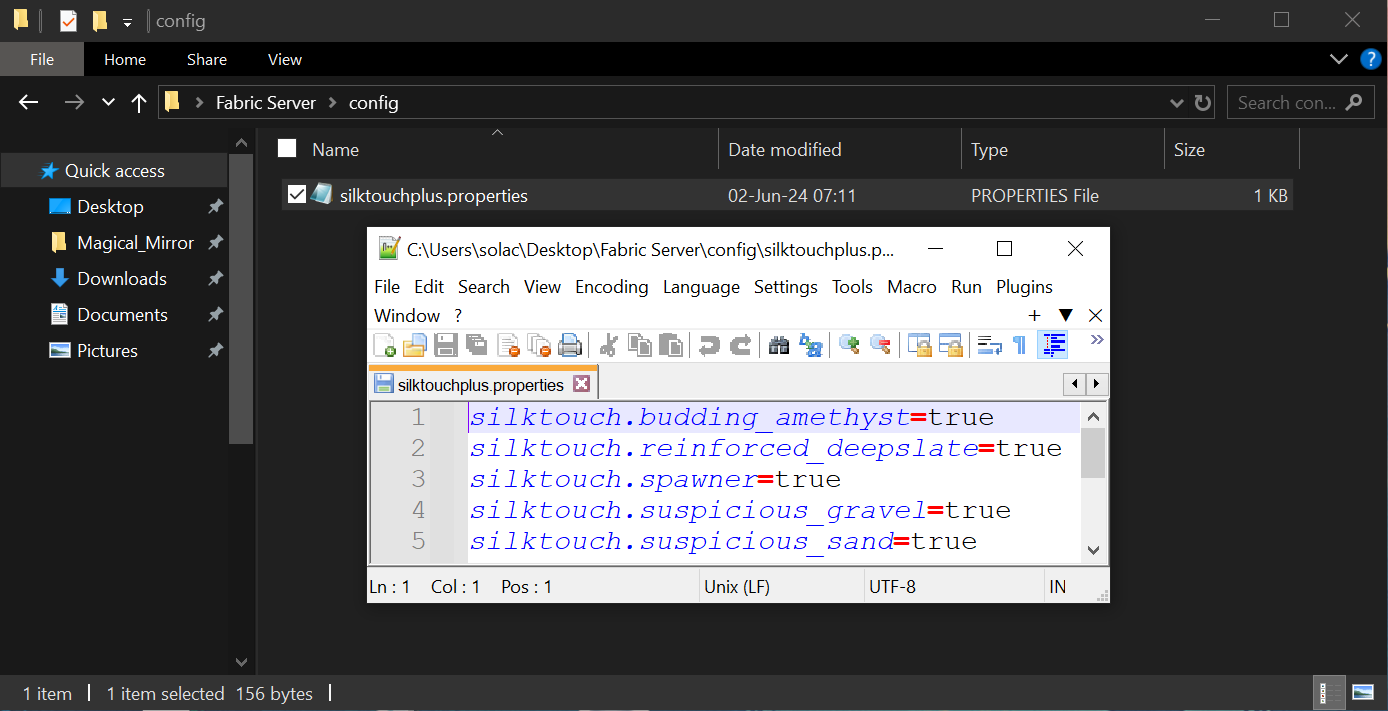Sort by the Size column header
The width and height of the screenshot is (1388, 711).
point(1231,149)
